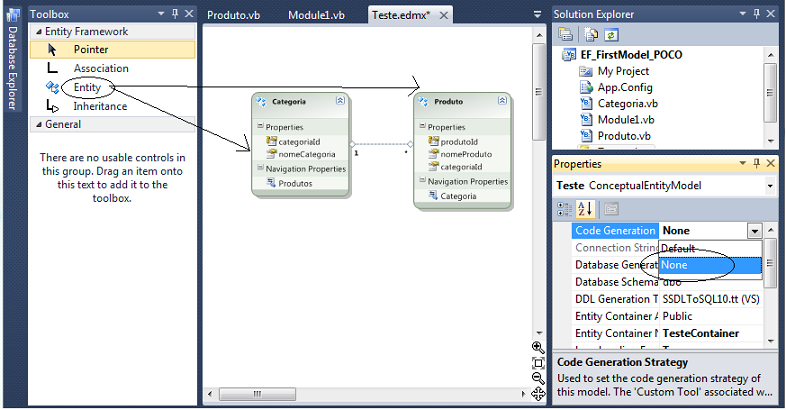Image resolution: width=786 pixels, height=410 pixels.
Task: Toggle auto-hide pin on Solution Explorer
Action: tap(756, 14)
